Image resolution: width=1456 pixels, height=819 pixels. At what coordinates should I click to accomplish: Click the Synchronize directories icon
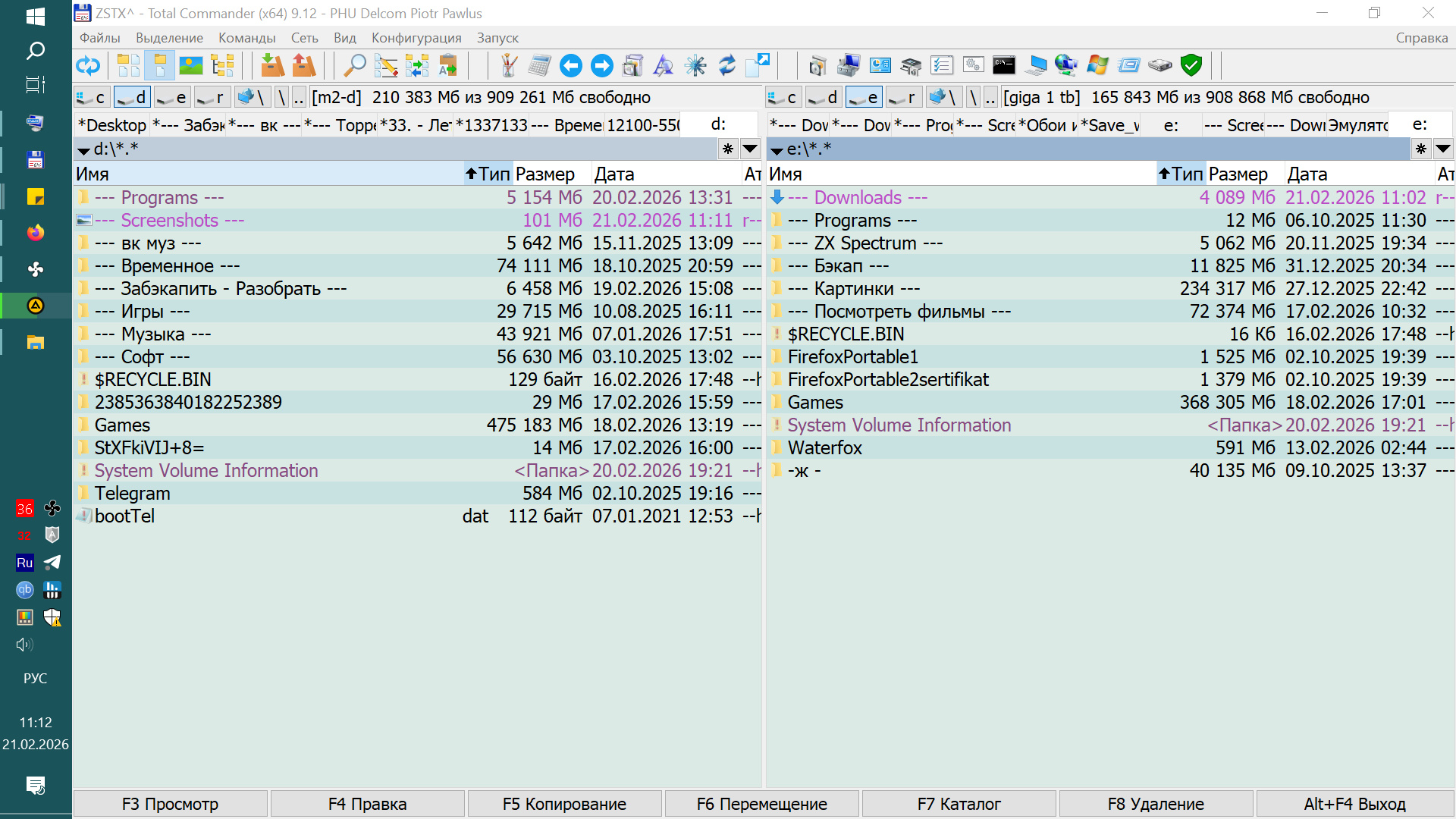(417, 66)
